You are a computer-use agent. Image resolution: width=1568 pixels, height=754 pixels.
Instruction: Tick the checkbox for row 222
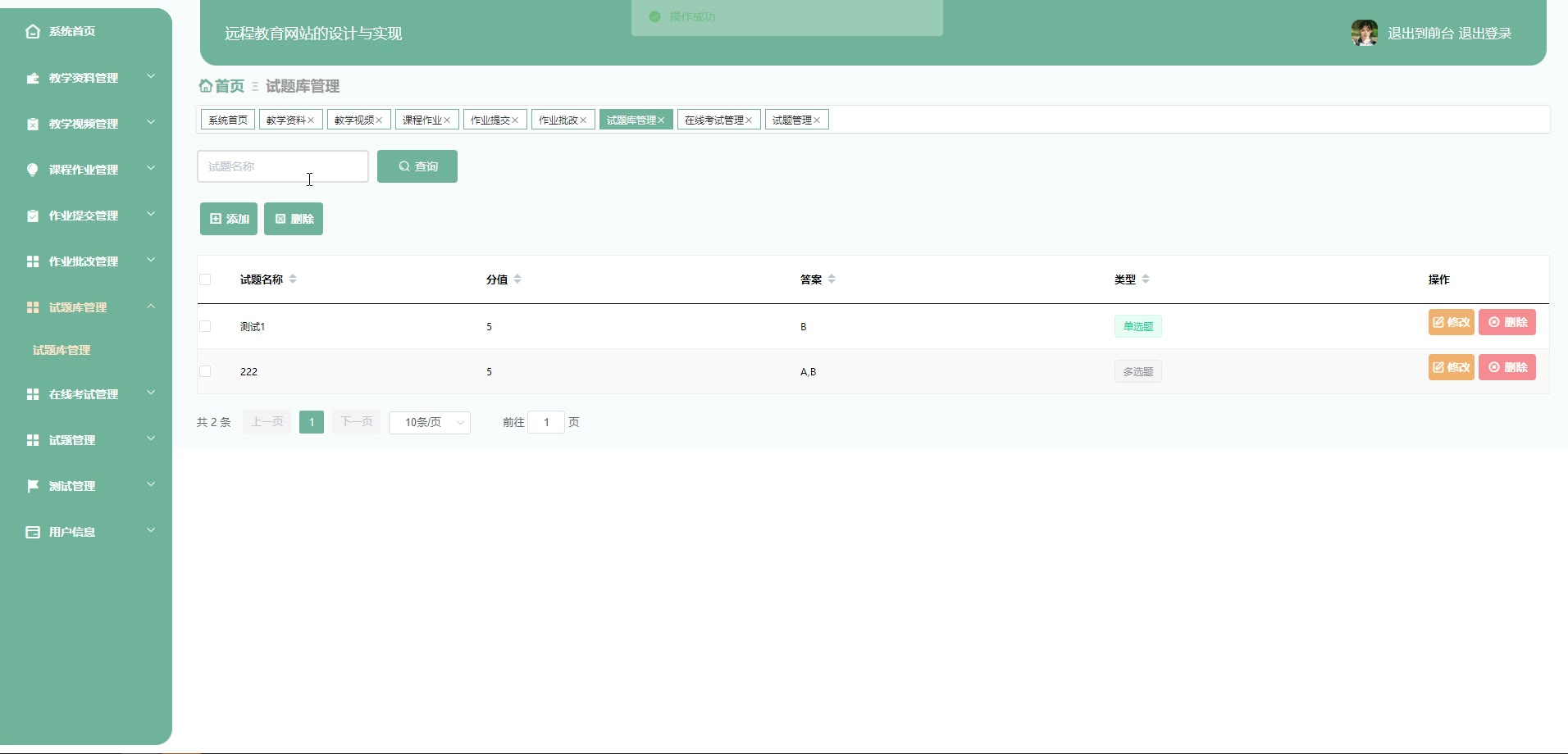pyautogui.click(x=205, y=371)
